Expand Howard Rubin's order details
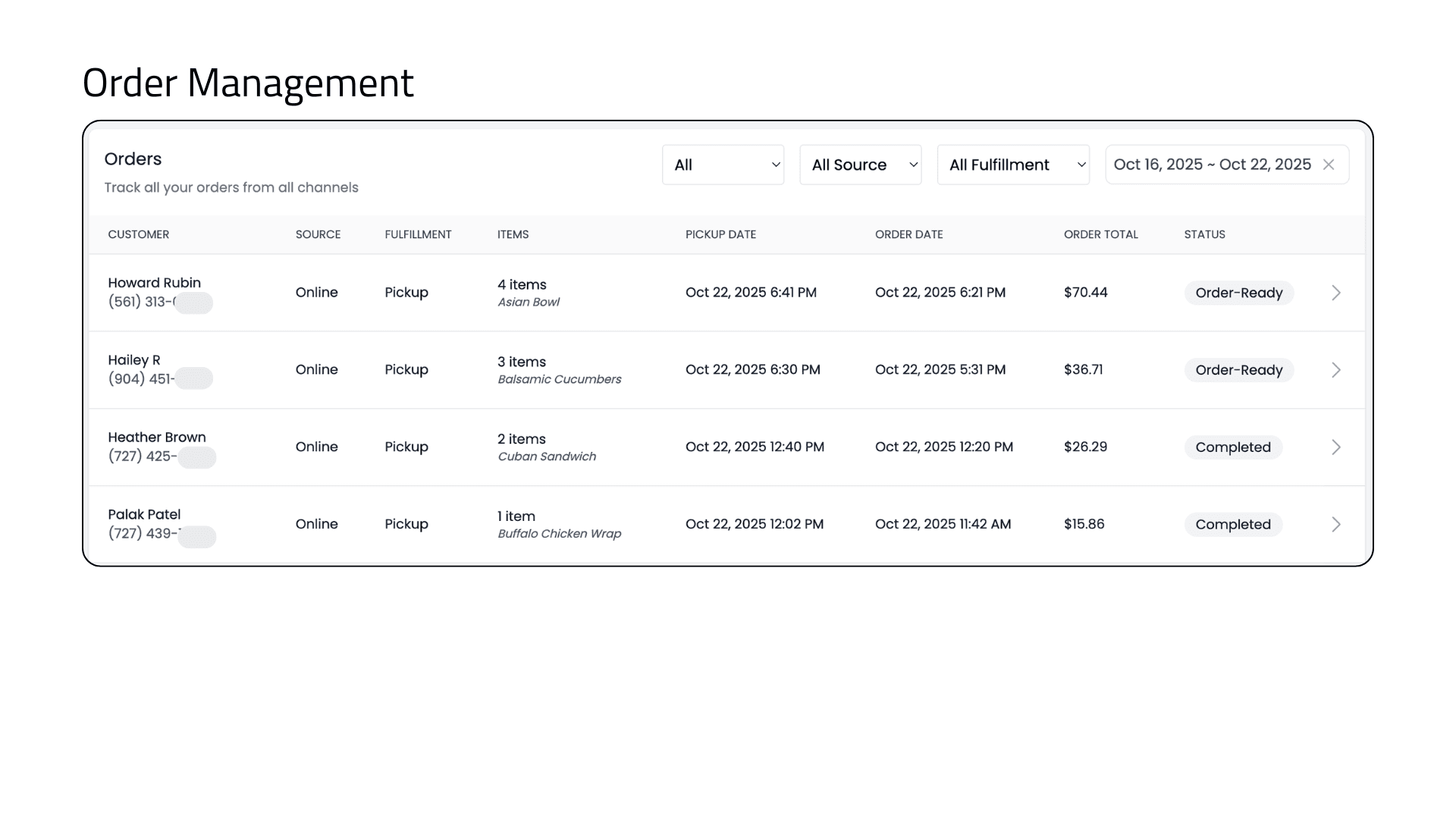Image resolution: width=1456 pixels, height=819 pixels. tap(1335, 293)
